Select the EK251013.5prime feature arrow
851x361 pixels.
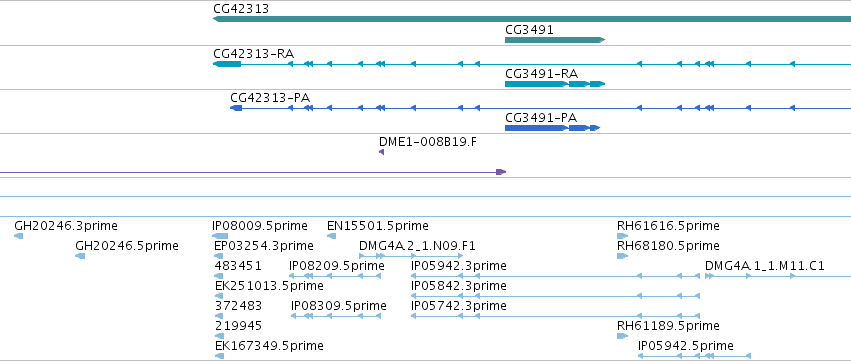[x=219, y=296]
